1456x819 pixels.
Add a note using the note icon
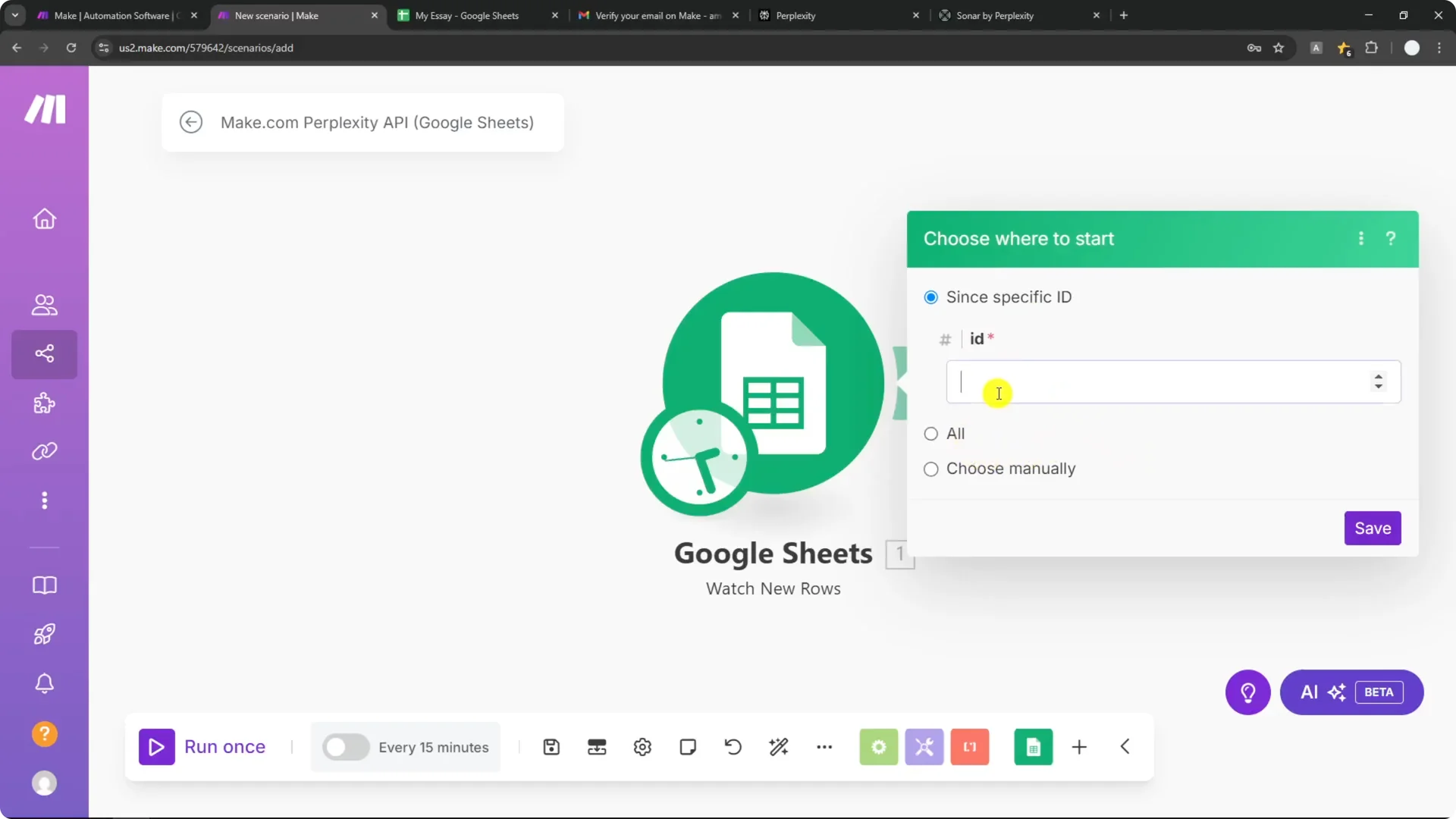click(687, 747)
